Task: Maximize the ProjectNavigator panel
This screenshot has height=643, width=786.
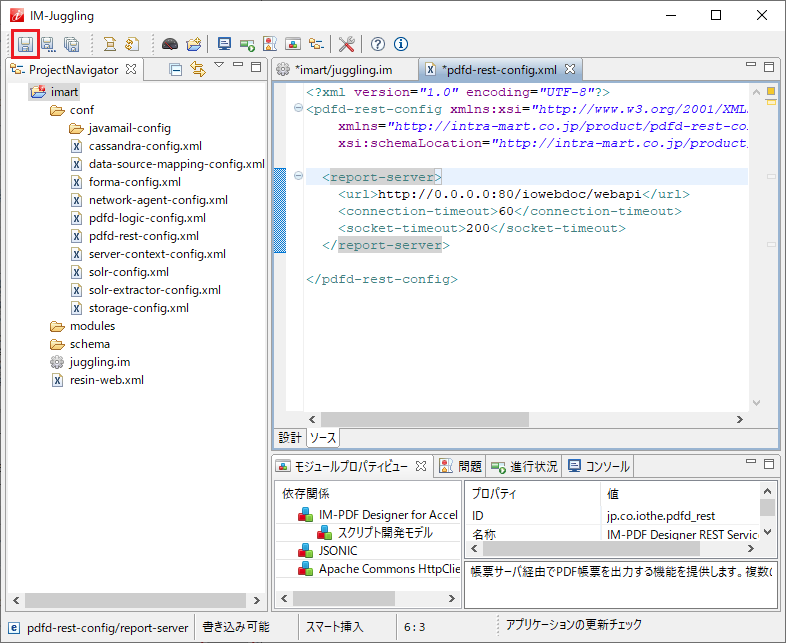Action: pyautogui.click(x=256, y=66)
